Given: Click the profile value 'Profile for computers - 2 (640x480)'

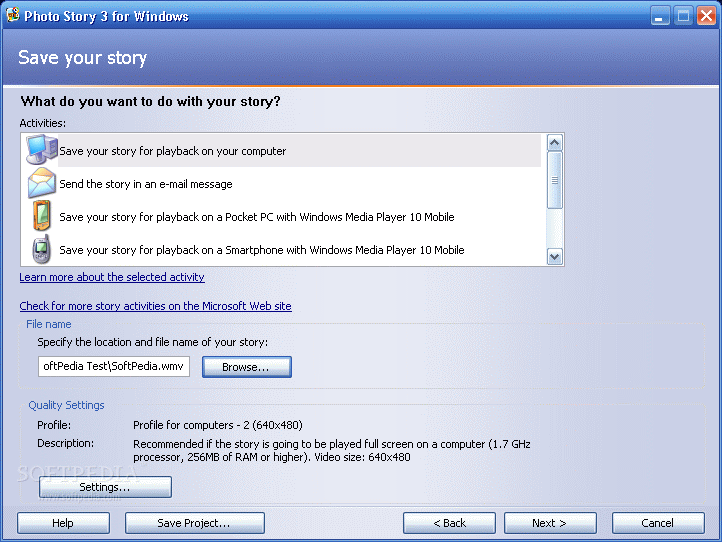Looking at the screenshot, I should tap(218, 425).
